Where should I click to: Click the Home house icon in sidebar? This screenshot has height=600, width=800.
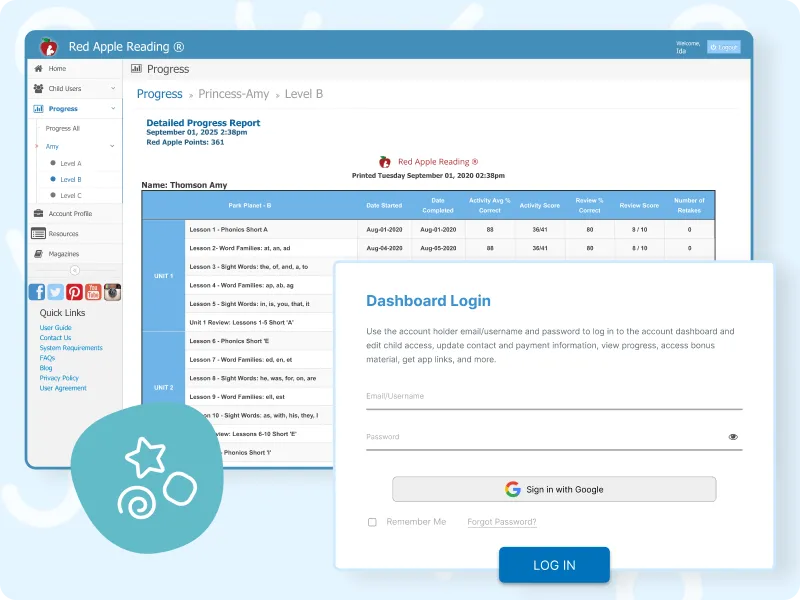(x=38, y=68)
